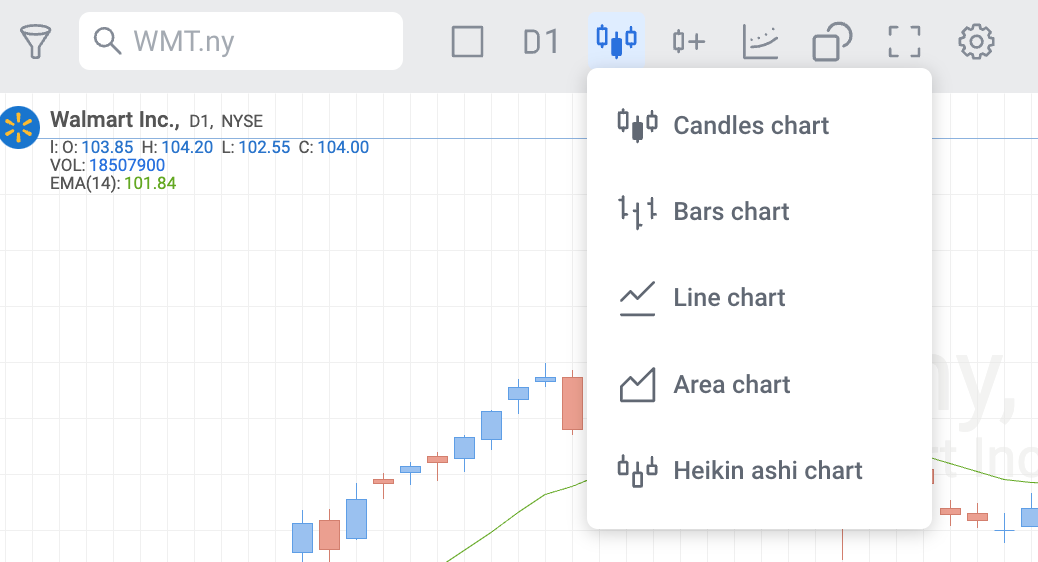
Task: Click the EMA(14) indicator label
Action: pos(85,183)
